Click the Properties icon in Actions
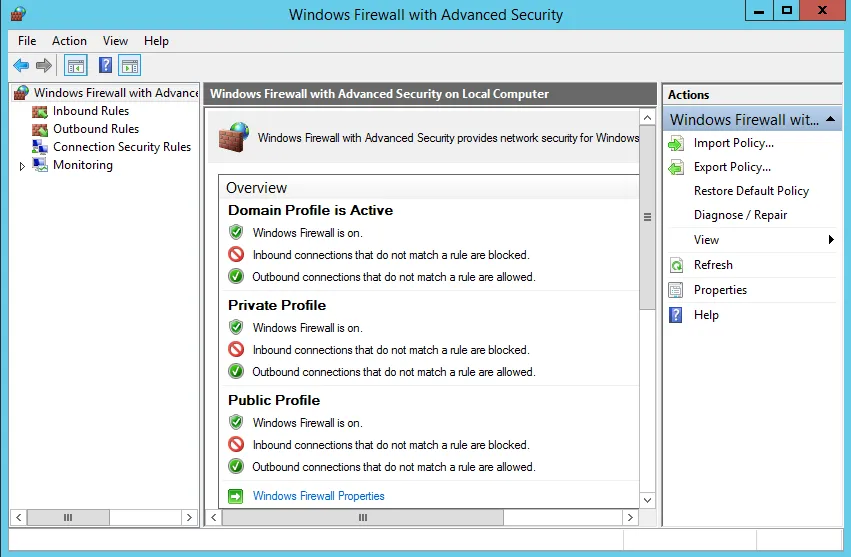851x557 pixels. [x=676, y=290]
